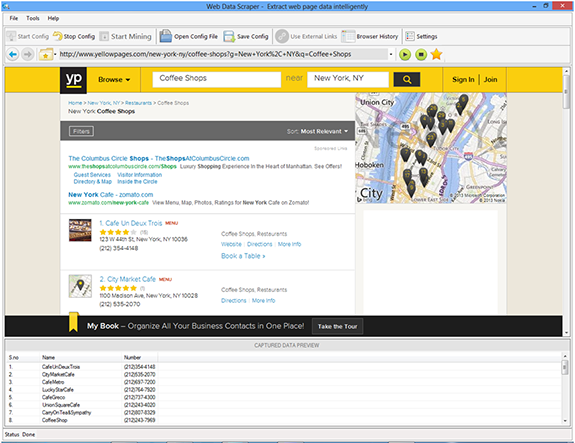
Task: Open Config File from the toolbar
Action: click(x=188, y=36)
